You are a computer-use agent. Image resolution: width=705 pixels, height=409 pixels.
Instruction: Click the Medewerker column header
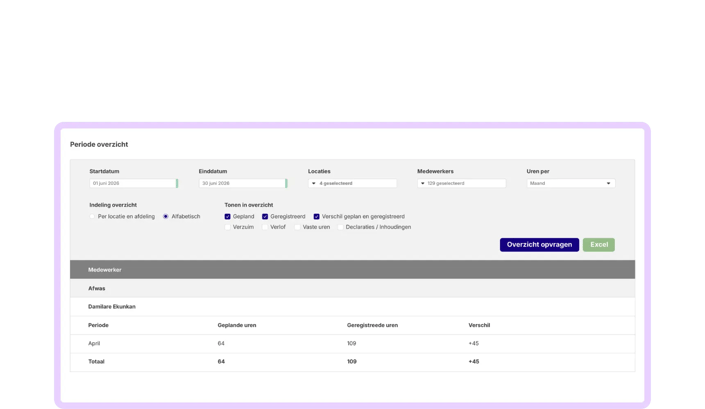pyautogui.click(x=105, y=270)
